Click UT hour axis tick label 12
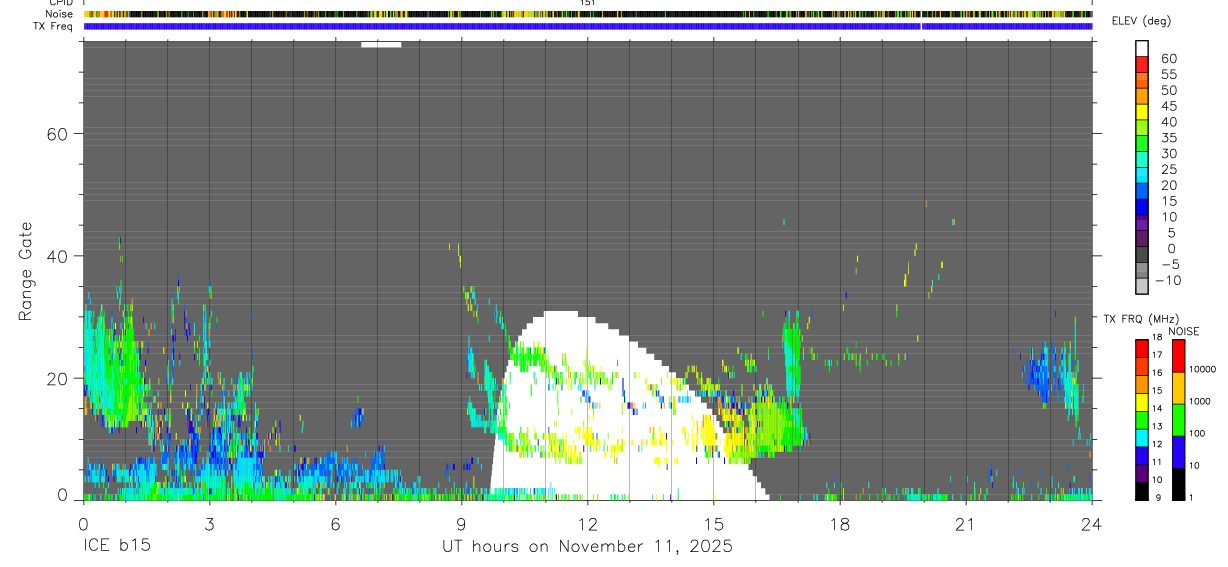This screenshot has height=567, width=1228. tap(587, 524)
